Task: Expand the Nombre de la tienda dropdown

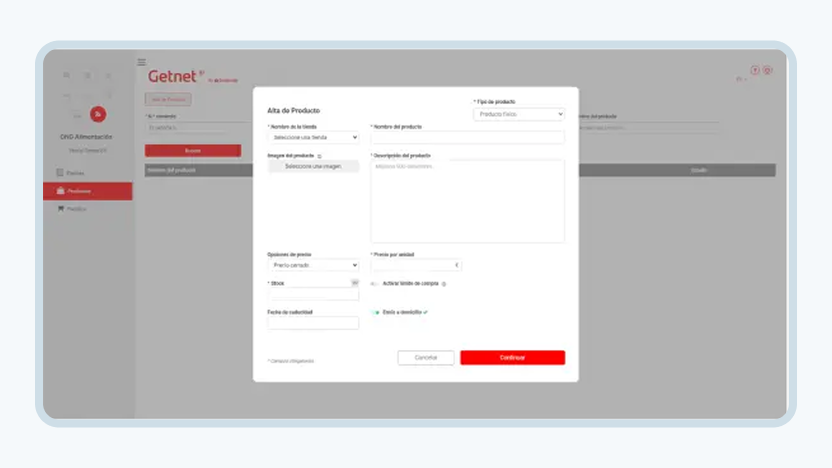Action: [314, 137]
